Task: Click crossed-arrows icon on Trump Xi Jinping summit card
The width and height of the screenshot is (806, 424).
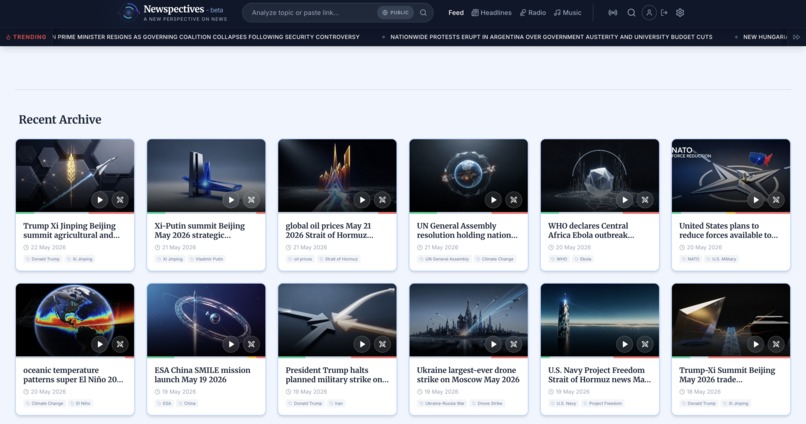Action: (x=120, y=200)
